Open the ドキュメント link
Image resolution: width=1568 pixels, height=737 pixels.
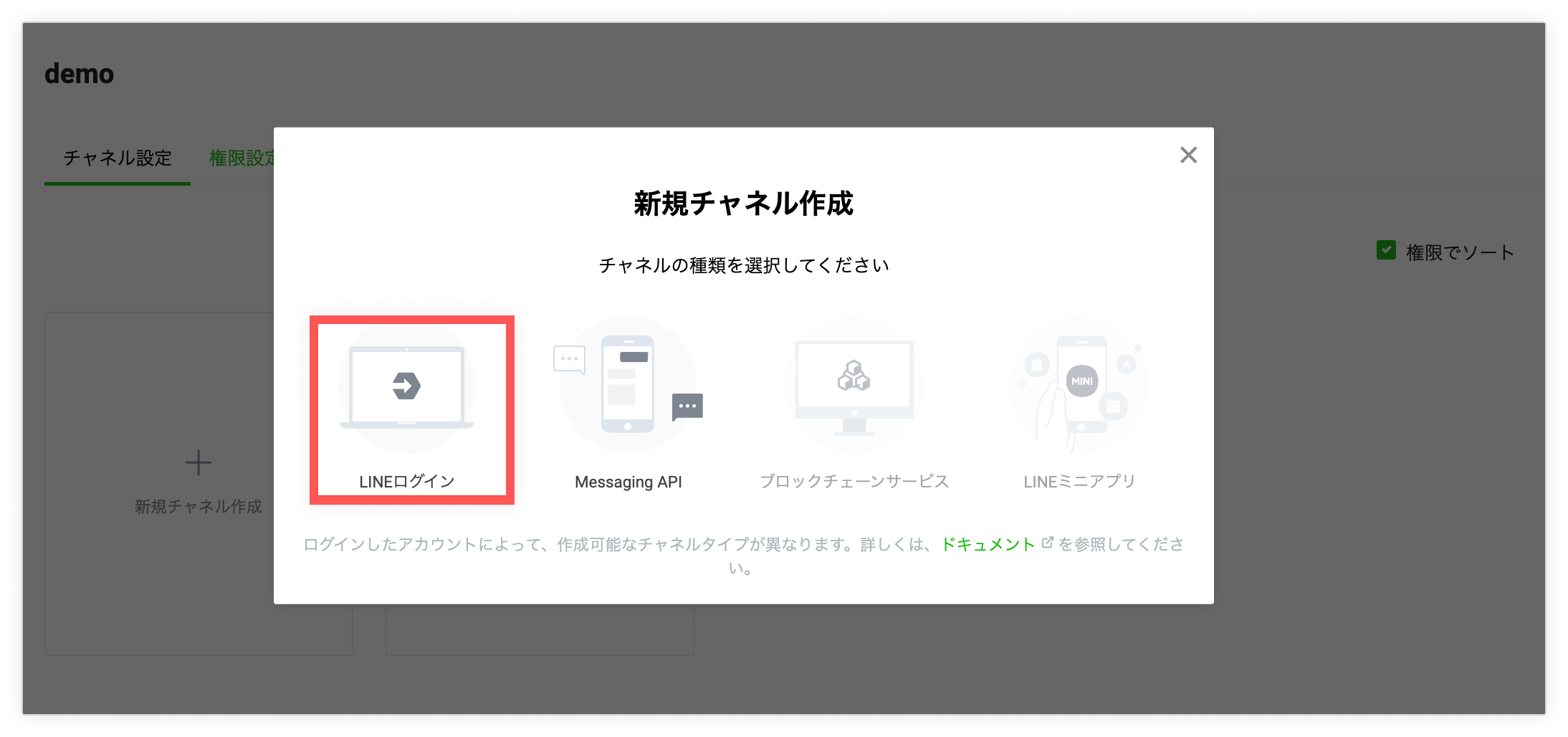click(988, 544)
